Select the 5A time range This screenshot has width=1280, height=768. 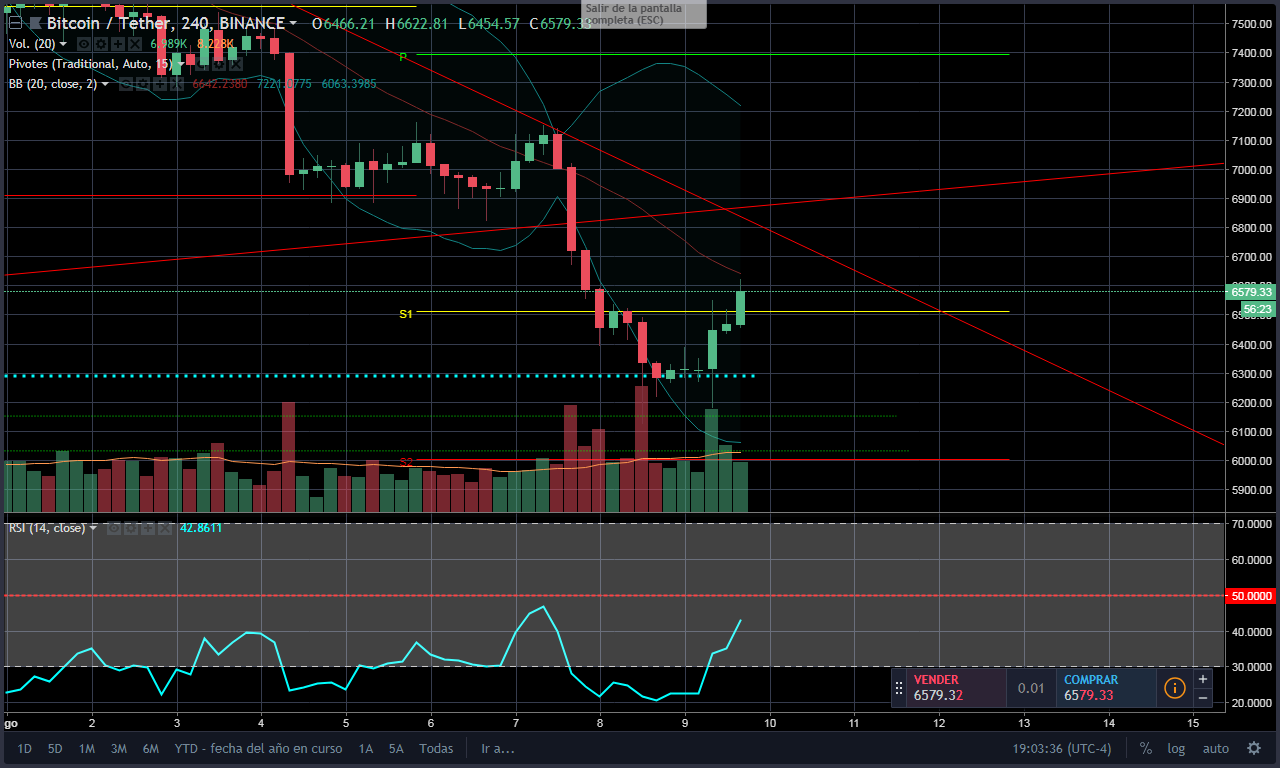pyautogui.click(x=397, y=748)
